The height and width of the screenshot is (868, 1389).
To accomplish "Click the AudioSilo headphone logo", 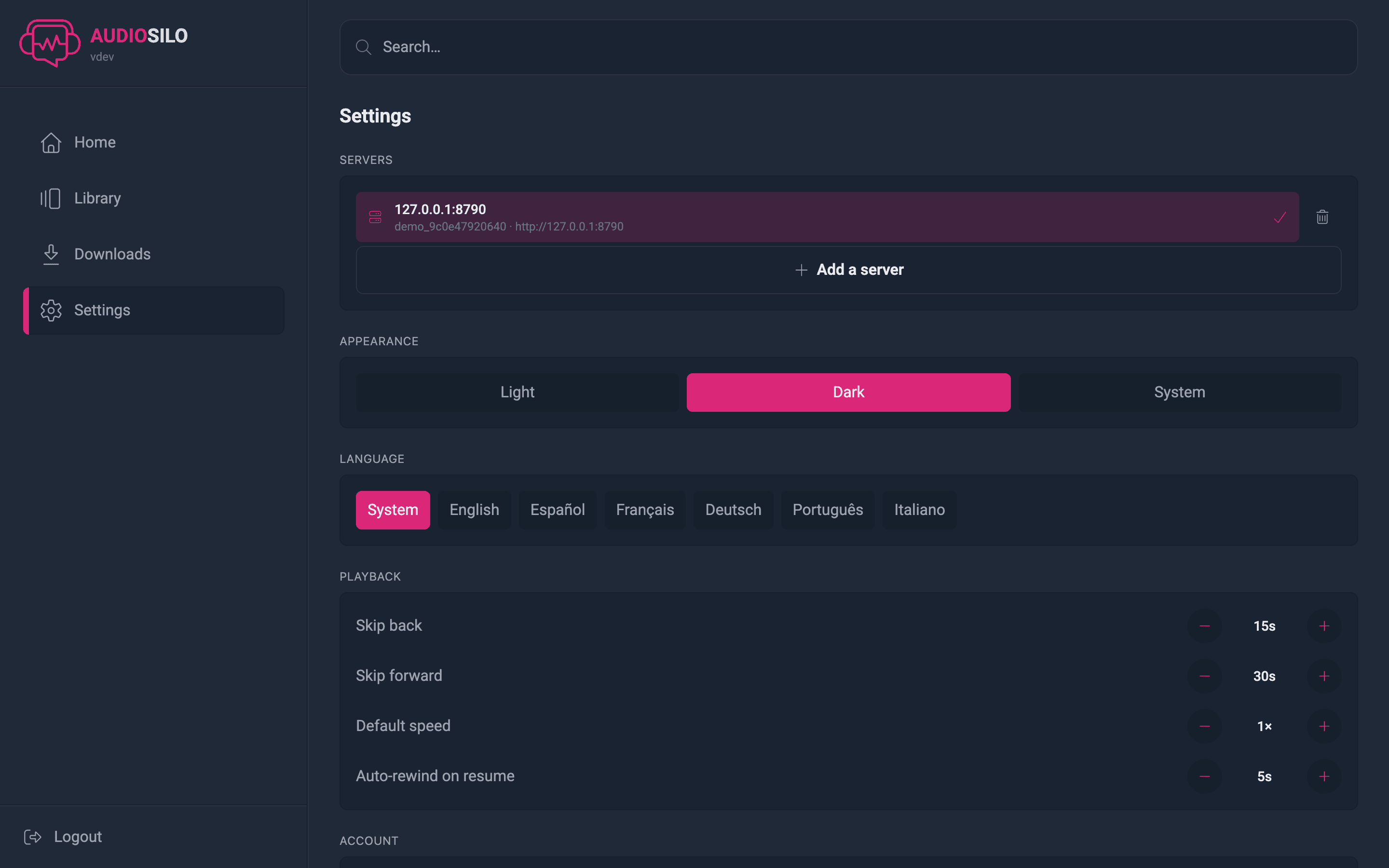I will click(50, 43).
